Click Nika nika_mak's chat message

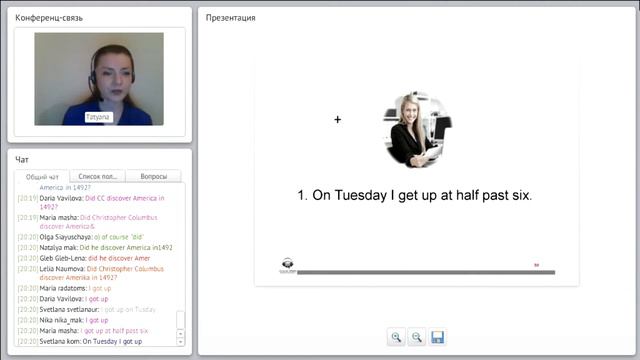(63, 320)
